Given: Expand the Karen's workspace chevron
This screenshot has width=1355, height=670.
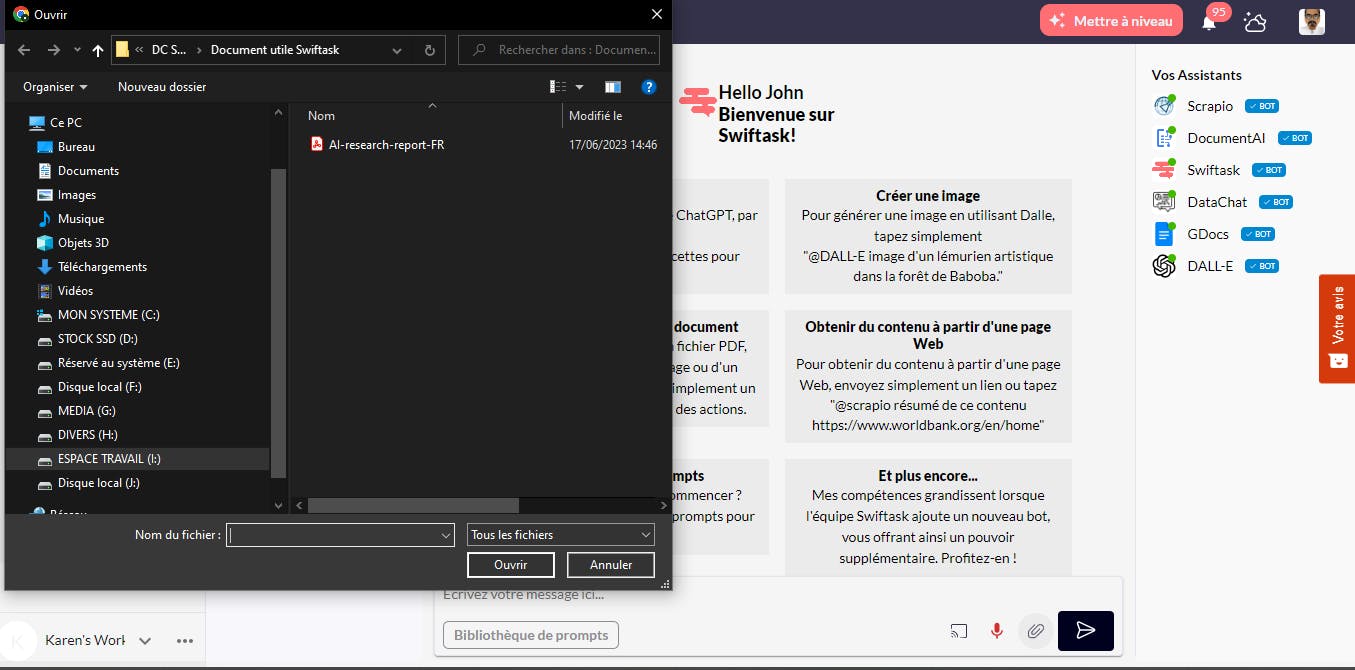Looking at the screenshot, I should (x=145, y=641).
